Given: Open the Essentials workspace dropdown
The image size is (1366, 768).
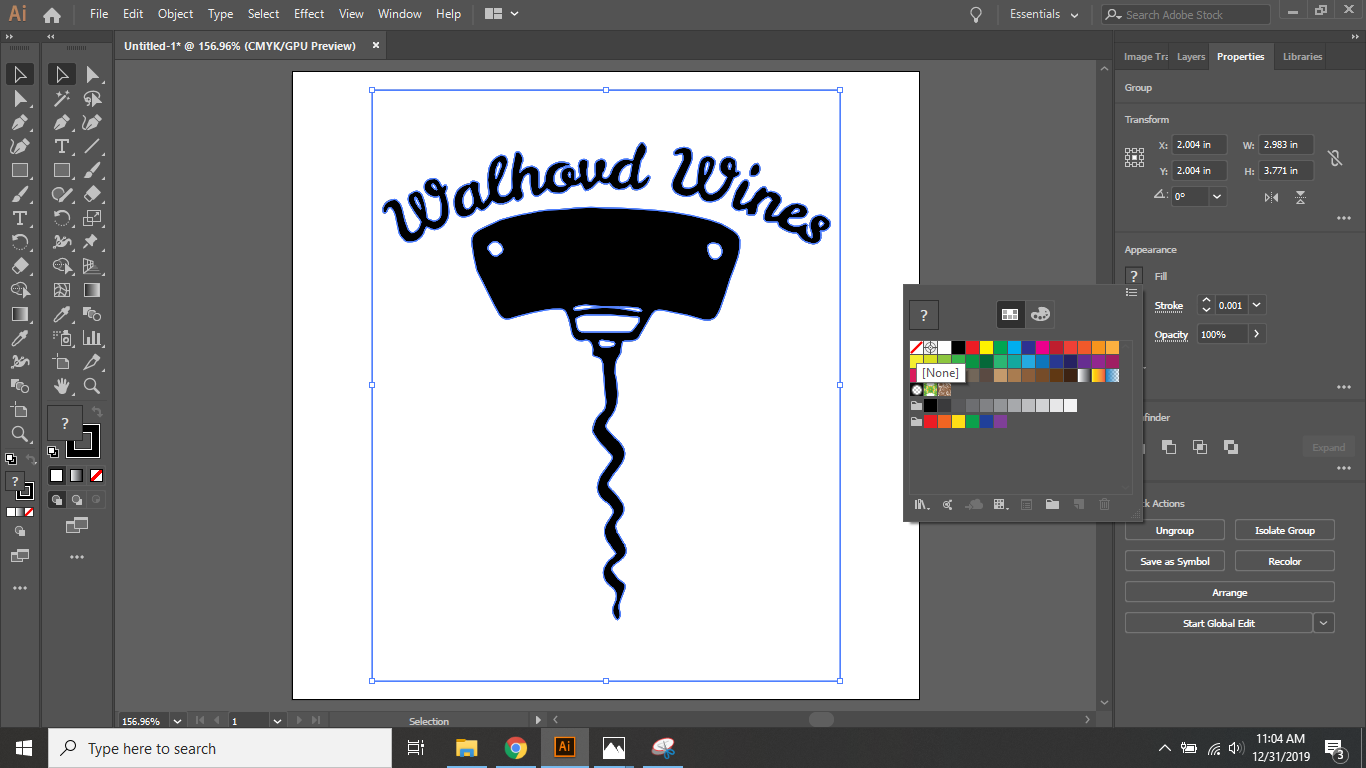Looking at the screenshot, I should pyautogui.click(x=1044, y=14).
